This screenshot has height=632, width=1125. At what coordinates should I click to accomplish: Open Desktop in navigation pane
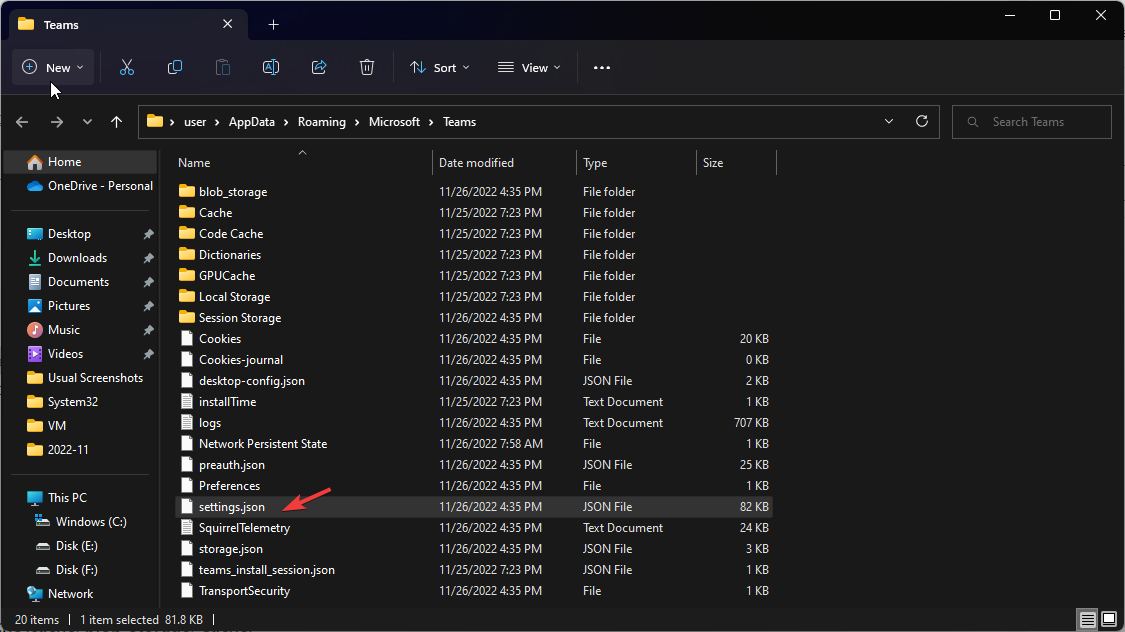(69, 234)
